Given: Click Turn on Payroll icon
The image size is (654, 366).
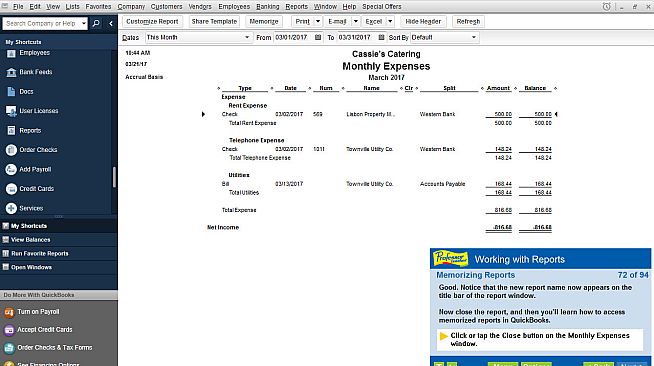Looking at the screenshot, I should (9, 312).
